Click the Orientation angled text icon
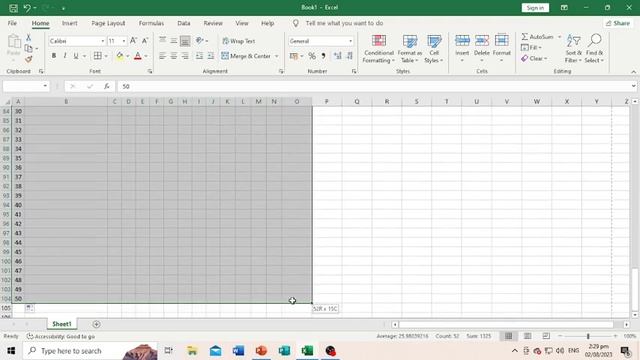Viewport: 640px width, 360px height. pos(199,41)
